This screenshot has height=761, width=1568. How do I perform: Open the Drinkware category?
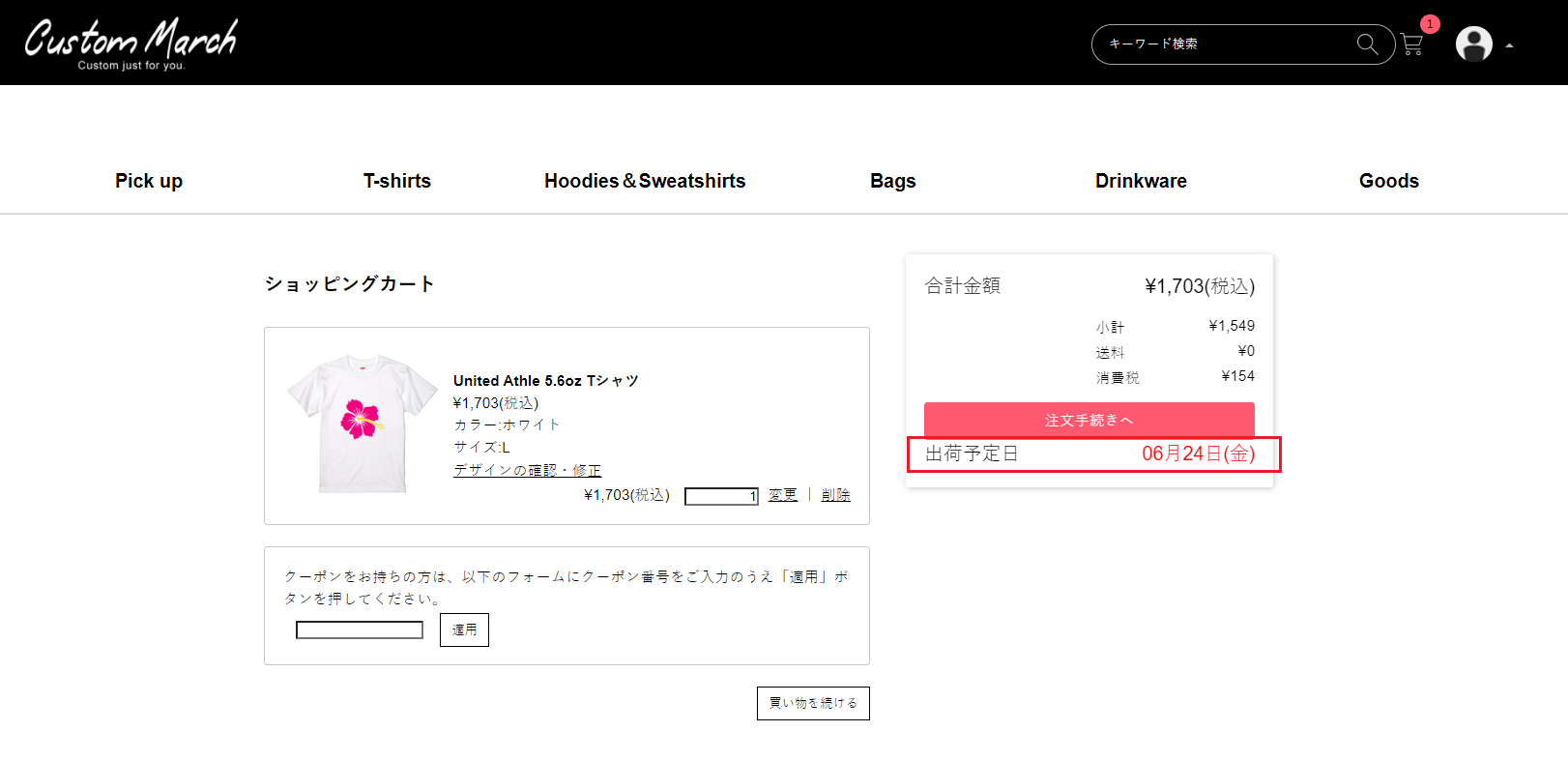coord(1141,181)
